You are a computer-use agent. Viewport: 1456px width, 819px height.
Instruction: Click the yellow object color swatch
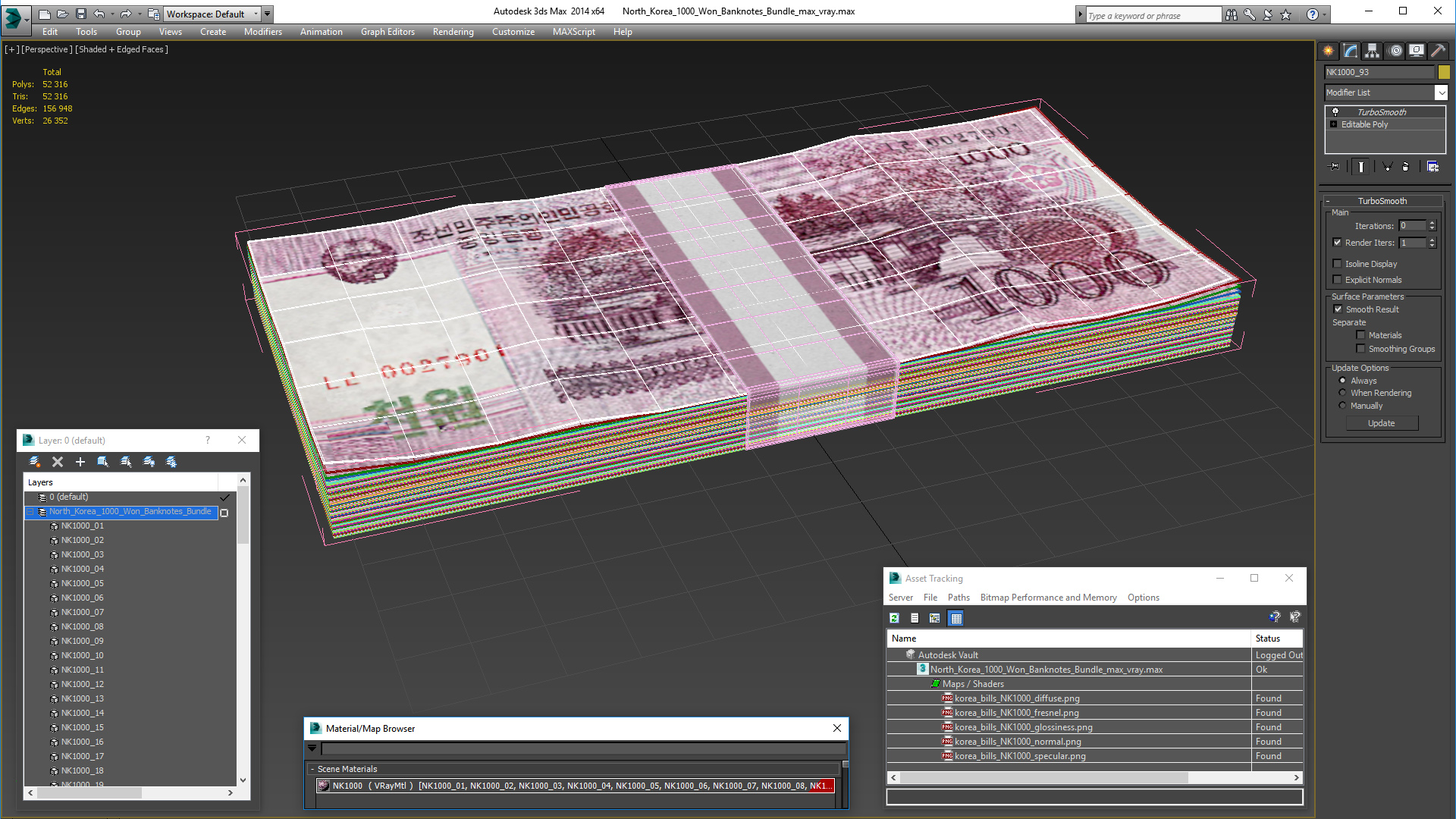tap(1444, 72)
